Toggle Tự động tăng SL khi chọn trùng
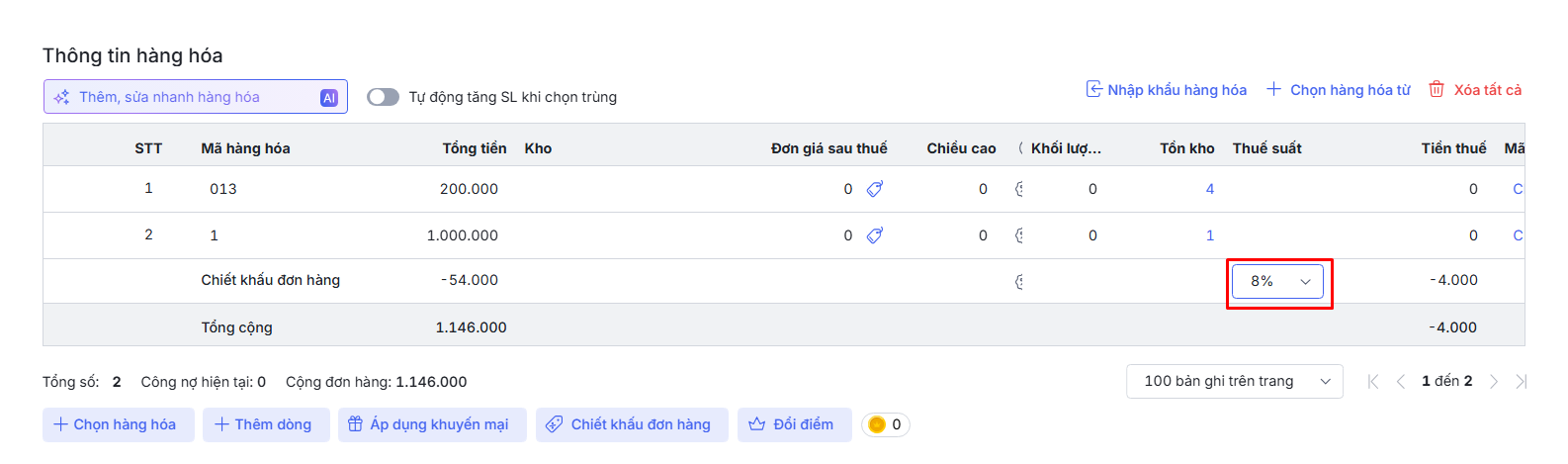This screenshot has width=1568, height=464. tap(383, 97)
